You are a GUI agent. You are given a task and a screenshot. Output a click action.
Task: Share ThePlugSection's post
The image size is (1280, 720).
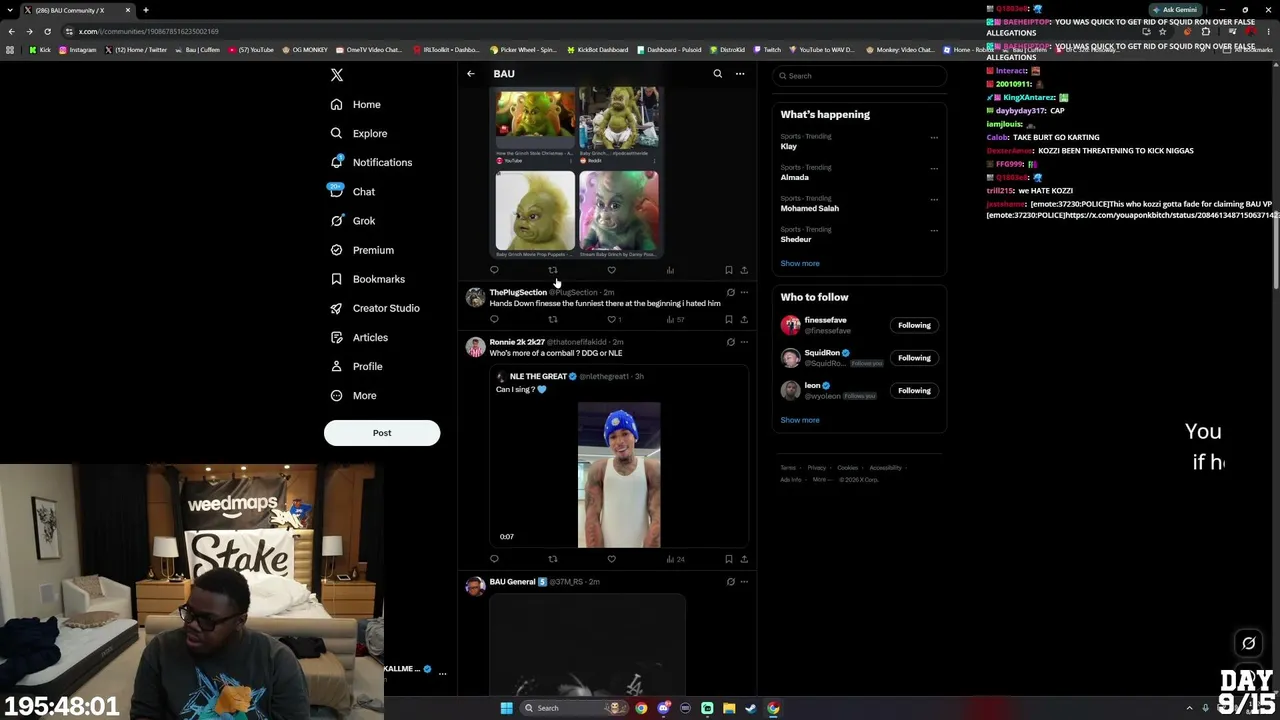point(744,319)
